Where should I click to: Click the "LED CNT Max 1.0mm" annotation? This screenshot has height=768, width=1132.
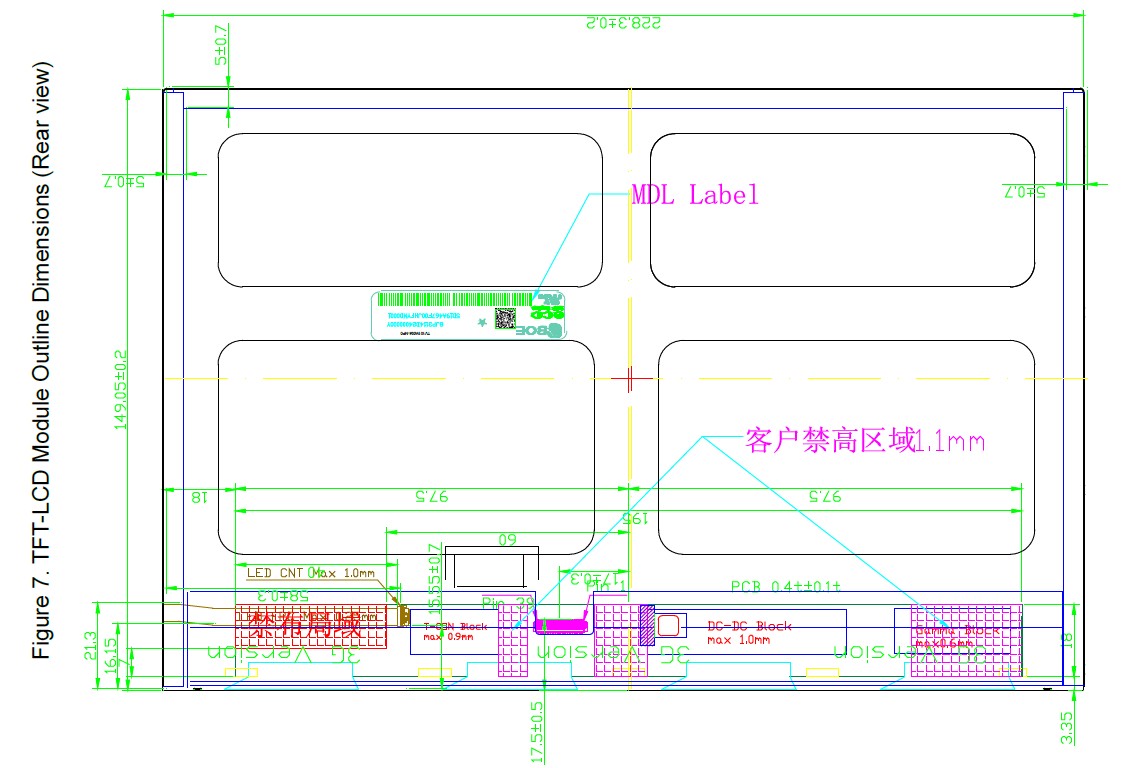pyautogui.click(x=310, y=573)
